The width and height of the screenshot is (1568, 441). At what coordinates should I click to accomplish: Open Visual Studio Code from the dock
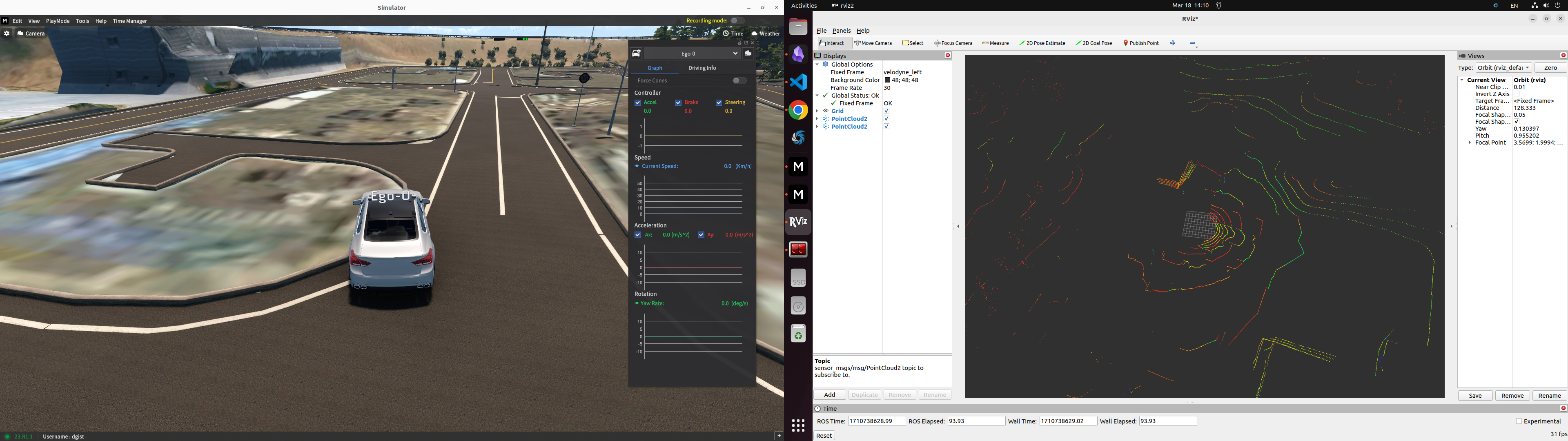(x=798, y=82)
